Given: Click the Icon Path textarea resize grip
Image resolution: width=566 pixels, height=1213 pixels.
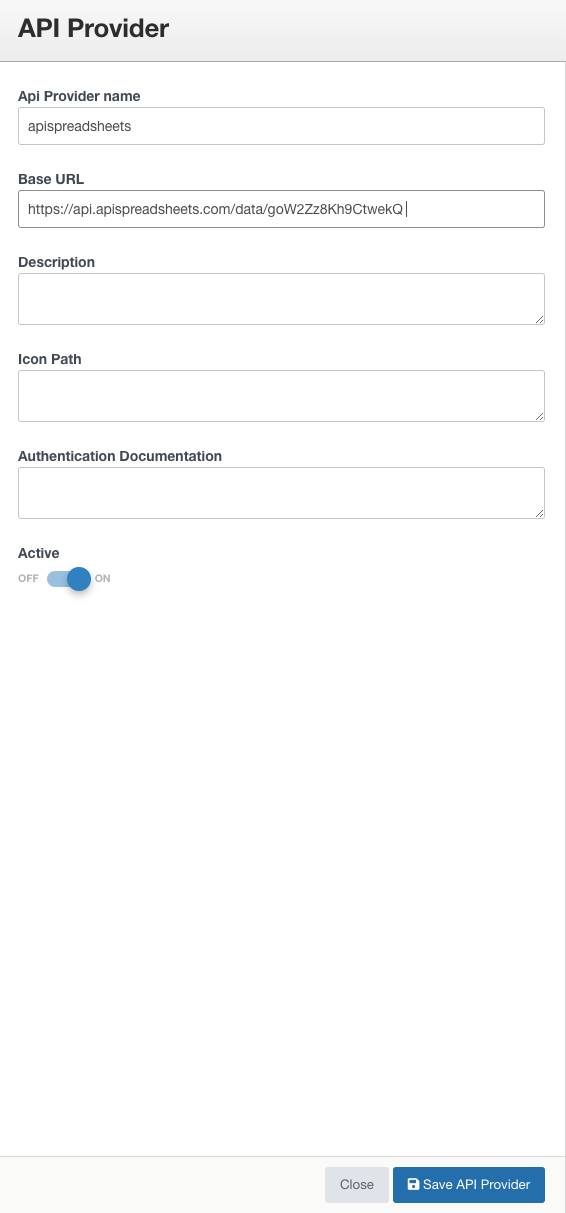Looking at the screenshot, I should click(x=539, y=416).
